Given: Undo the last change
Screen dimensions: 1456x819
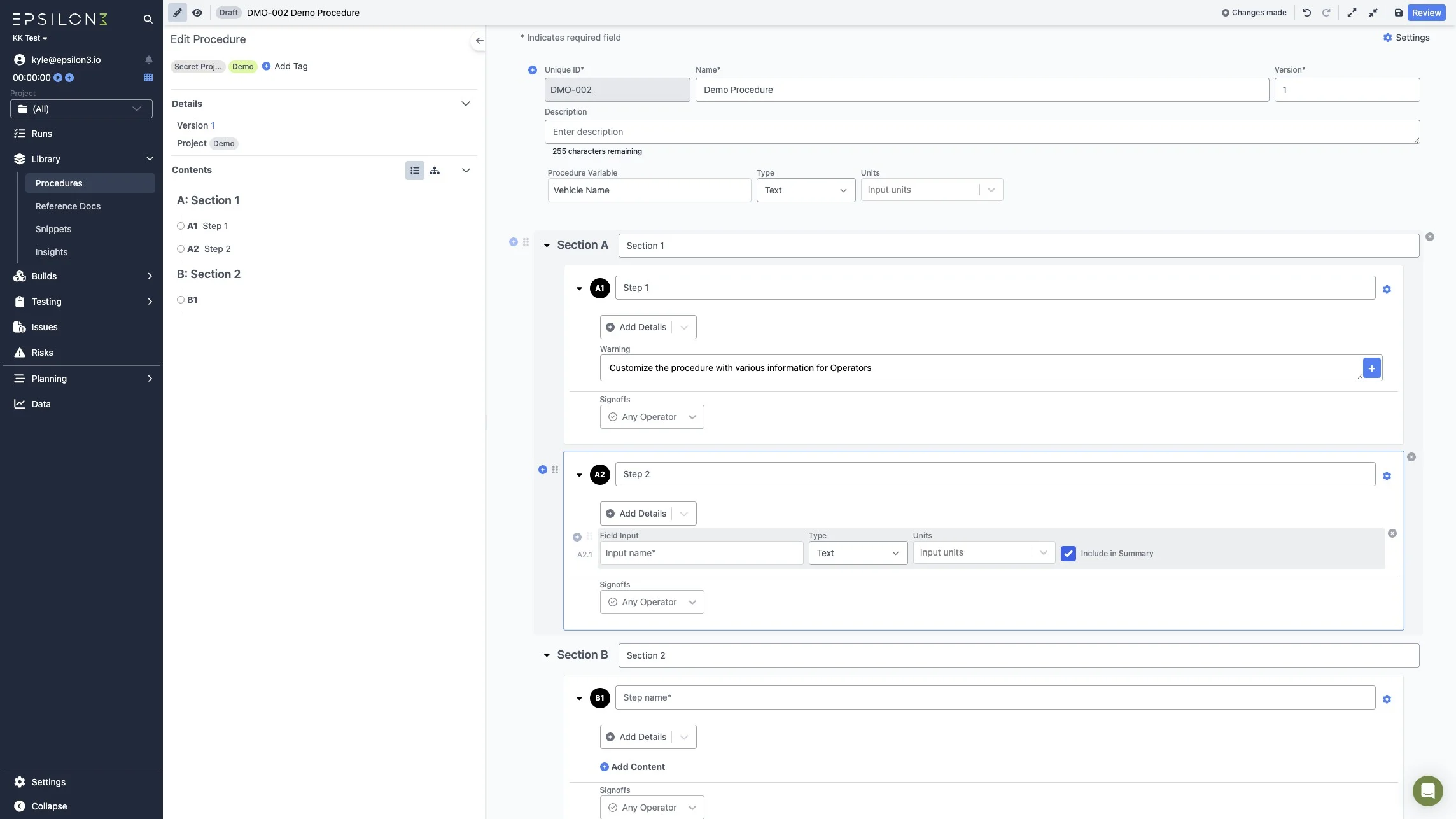Looking at the screenshot, I should (x=1306, y=13).
